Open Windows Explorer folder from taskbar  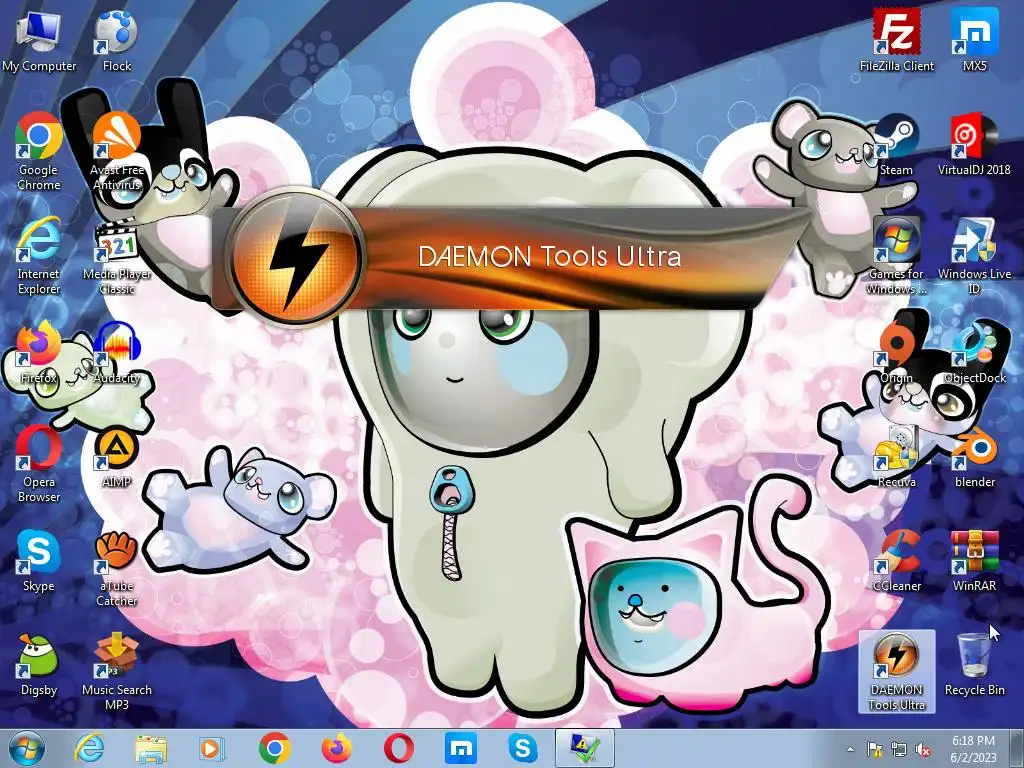(151, 748)
